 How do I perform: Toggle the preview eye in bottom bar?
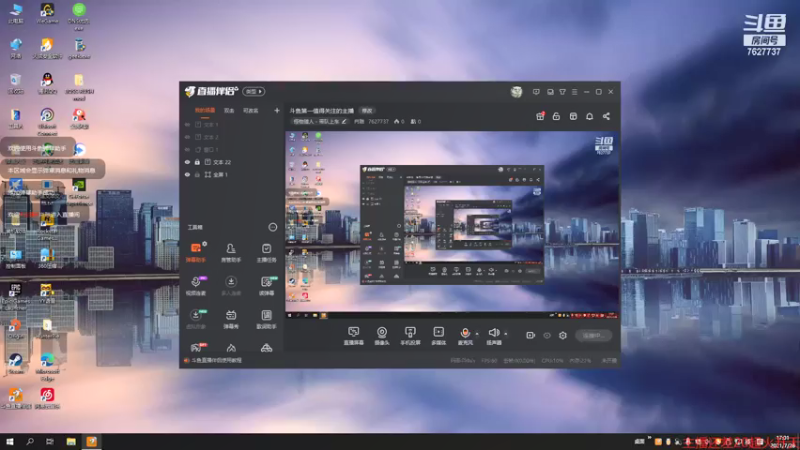tap(547, 335)
